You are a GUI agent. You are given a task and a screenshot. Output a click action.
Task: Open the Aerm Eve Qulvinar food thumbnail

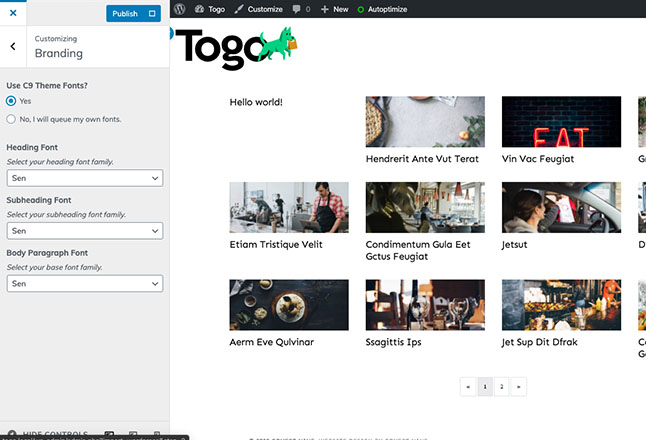tap(289, 305)
